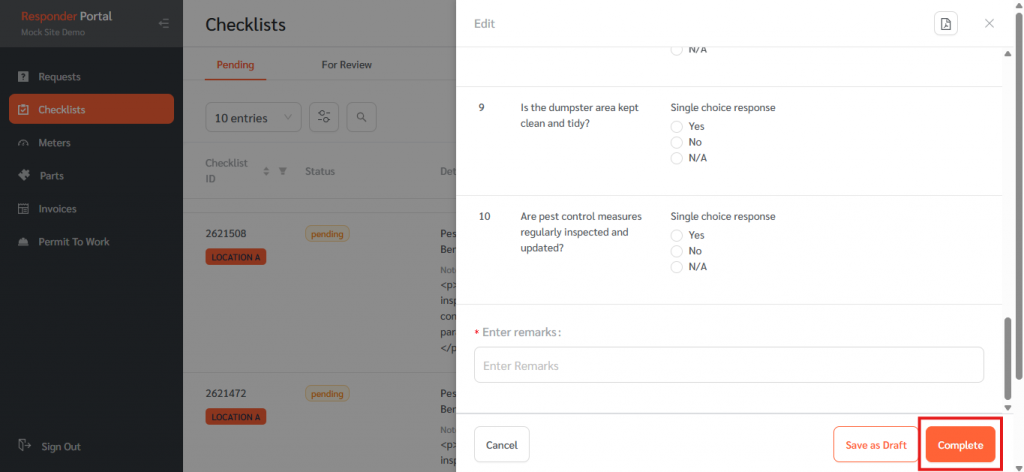This screenshot has height=472, width=1024.
Task: Open the filter settings icon beside entries dropdown
Action: [x=324, y=118]
